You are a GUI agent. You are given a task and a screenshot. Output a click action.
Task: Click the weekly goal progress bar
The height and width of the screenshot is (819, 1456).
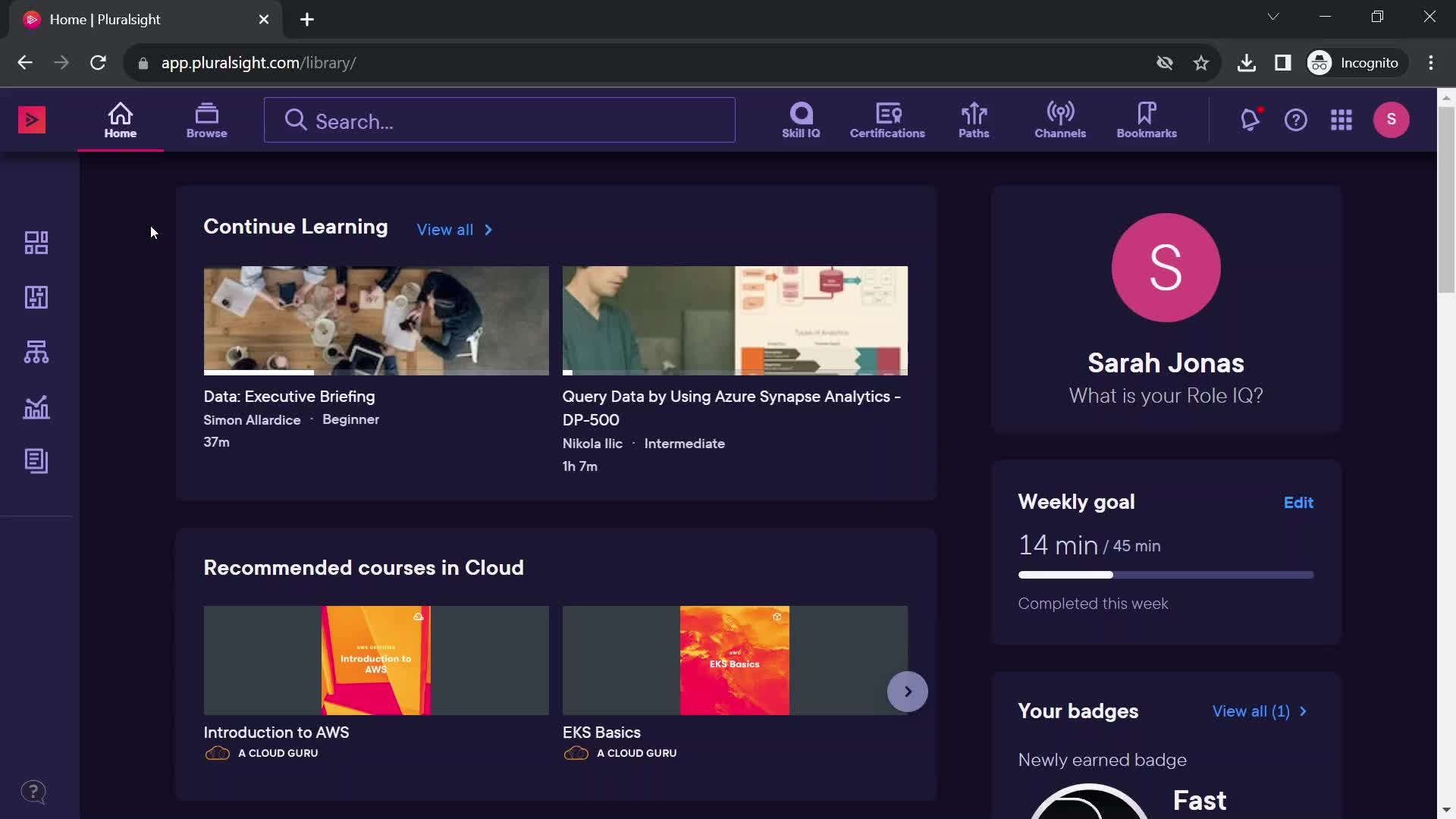coord(1166,575)
